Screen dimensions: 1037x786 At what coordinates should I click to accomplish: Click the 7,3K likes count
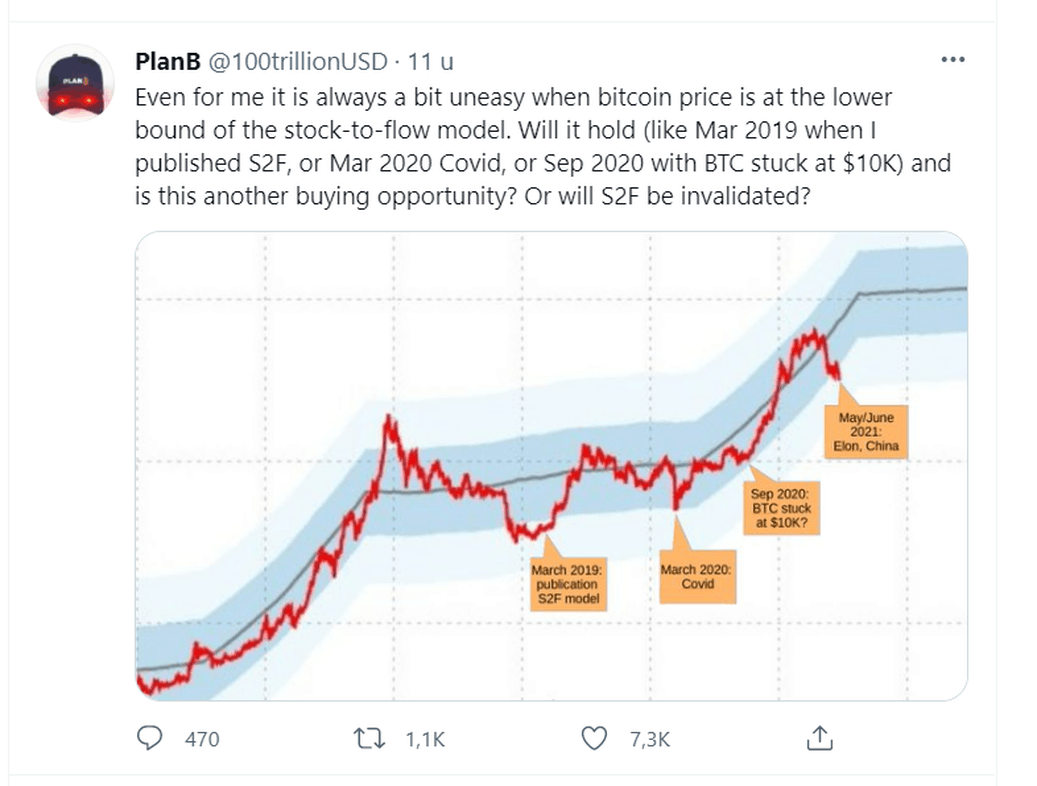pos(649,739)
